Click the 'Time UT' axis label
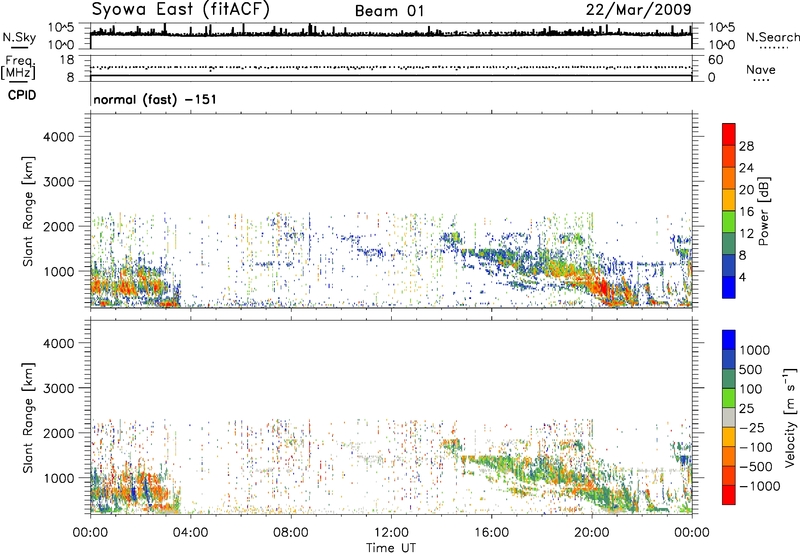The width and height of the screenshot is (800, 554). 391,548
